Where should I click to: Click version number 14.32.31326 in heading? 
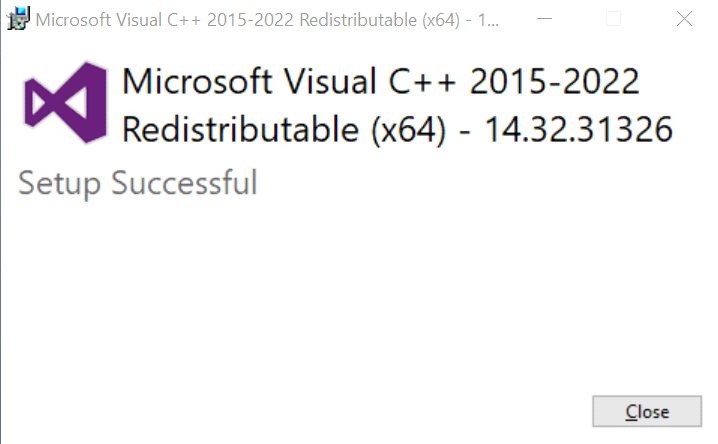[x=579, y=130]
